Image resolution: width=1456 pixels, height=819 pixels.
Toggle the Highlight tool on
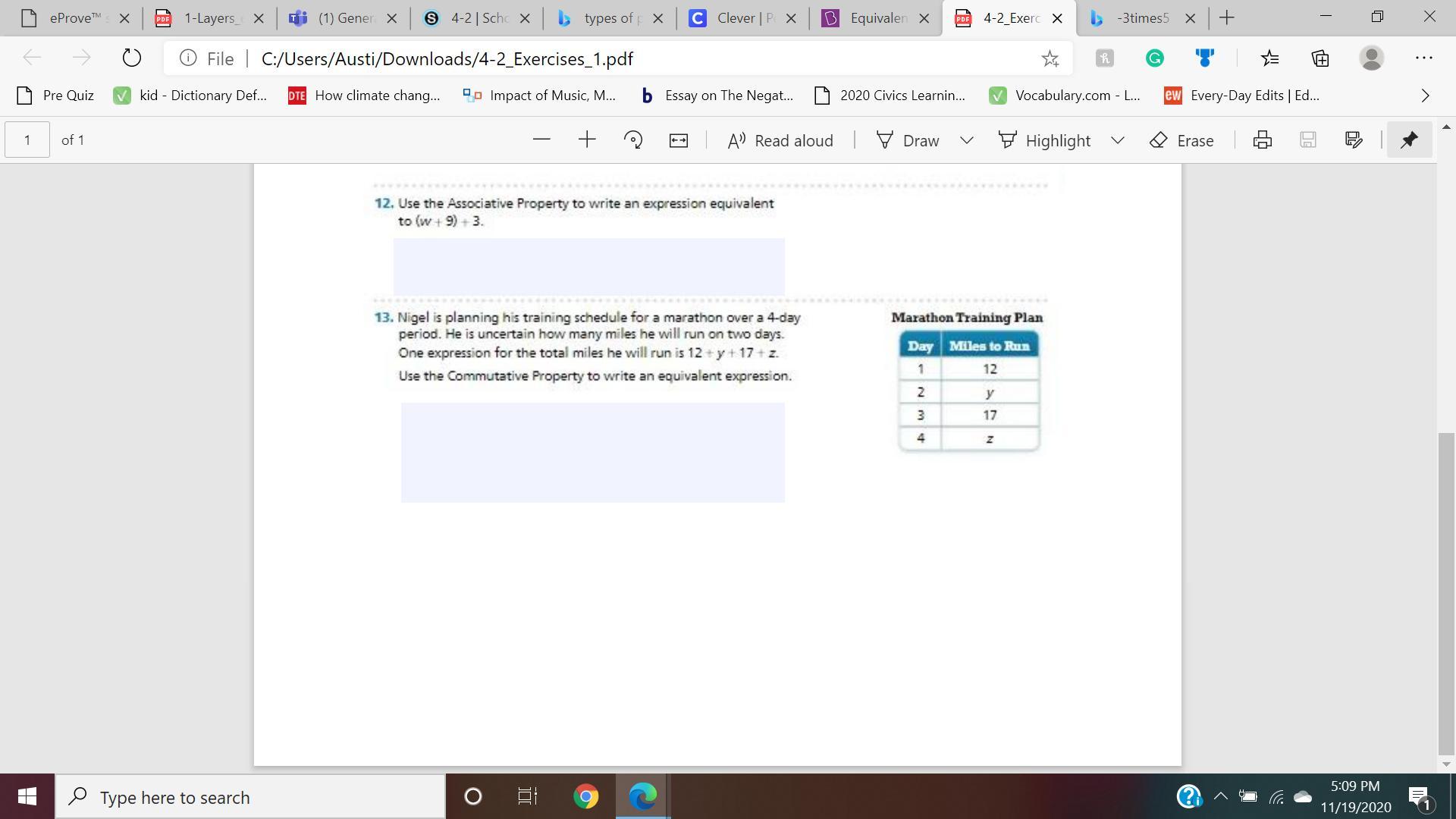click(1045, 140)
